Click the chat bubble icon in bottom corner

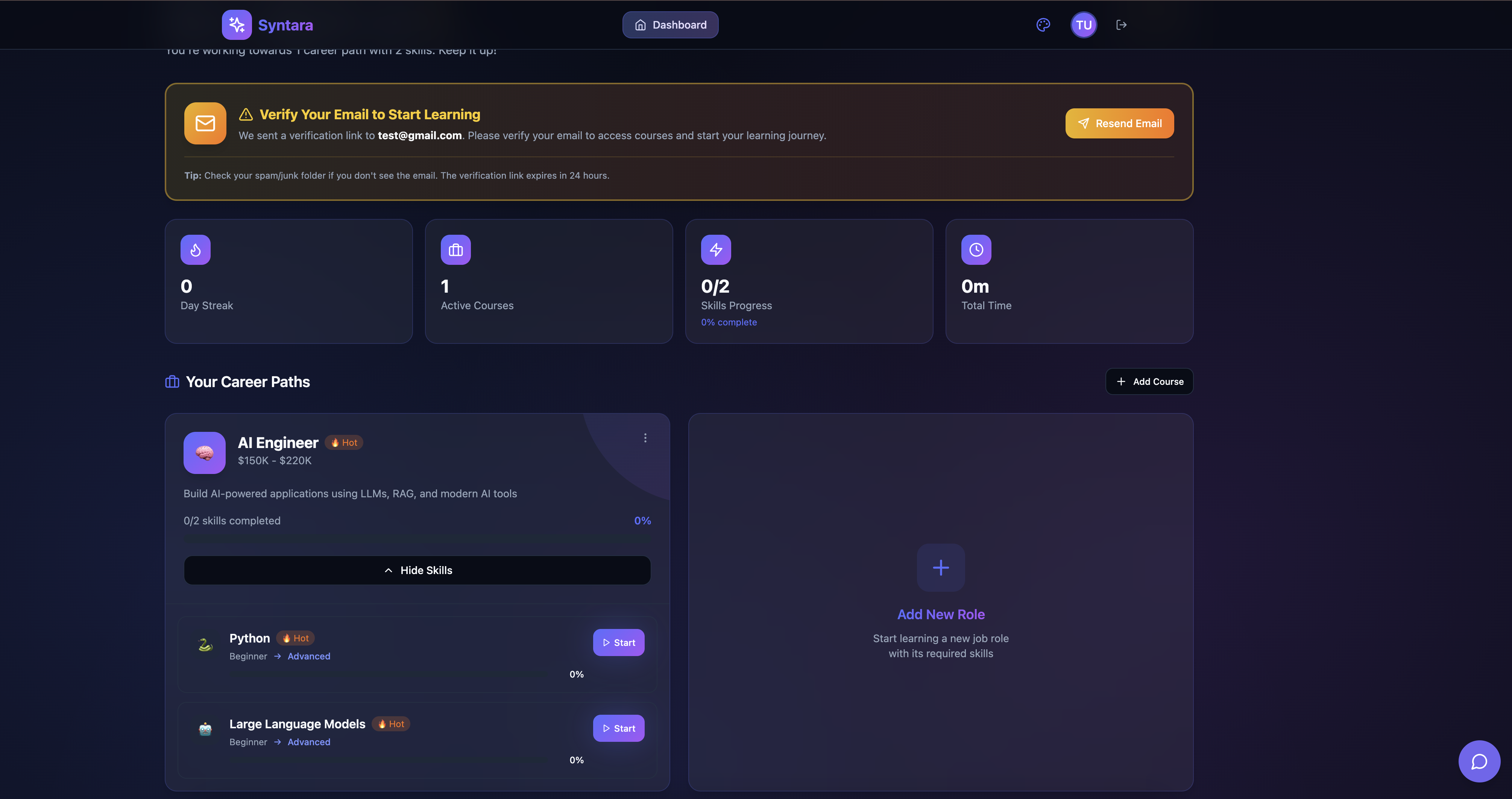(1479, 761)
